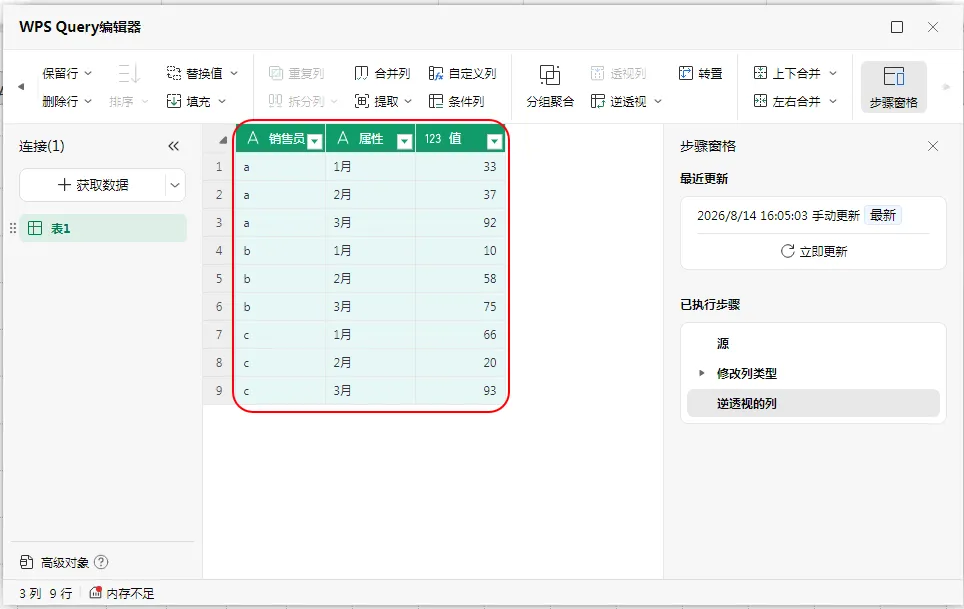Expand the 提取 dropdown arrow
The image size is (964, 609).
[408, 101]
